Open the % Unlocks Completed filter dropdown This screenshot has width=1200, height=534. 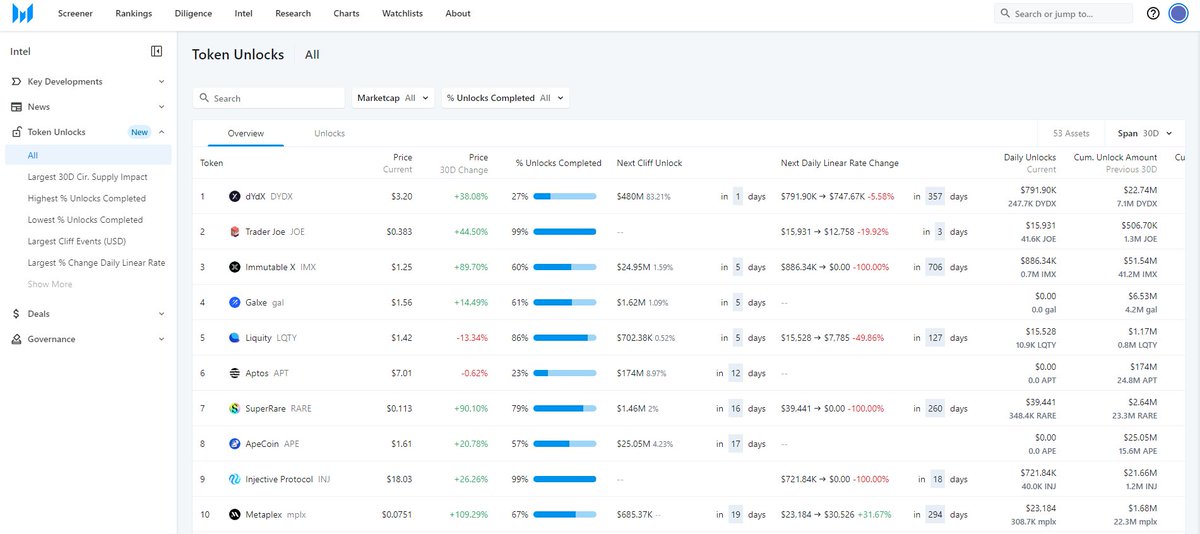505,98
